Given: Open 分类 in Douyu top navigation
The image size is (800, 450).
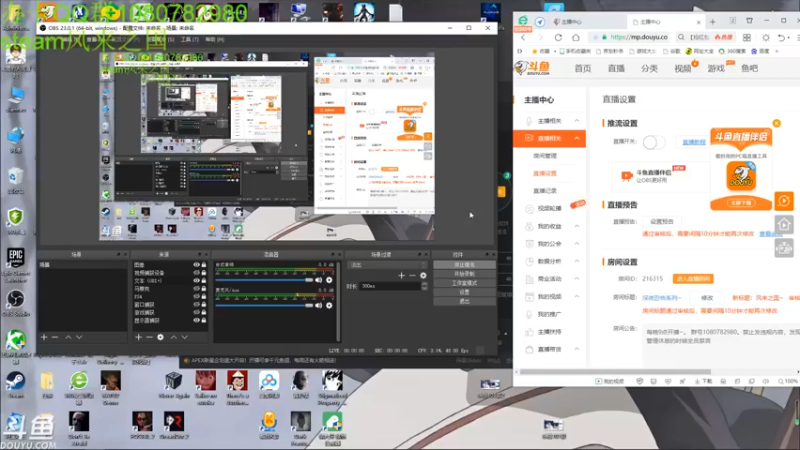Looking at the screenshot, I should (x=649, y=68).
